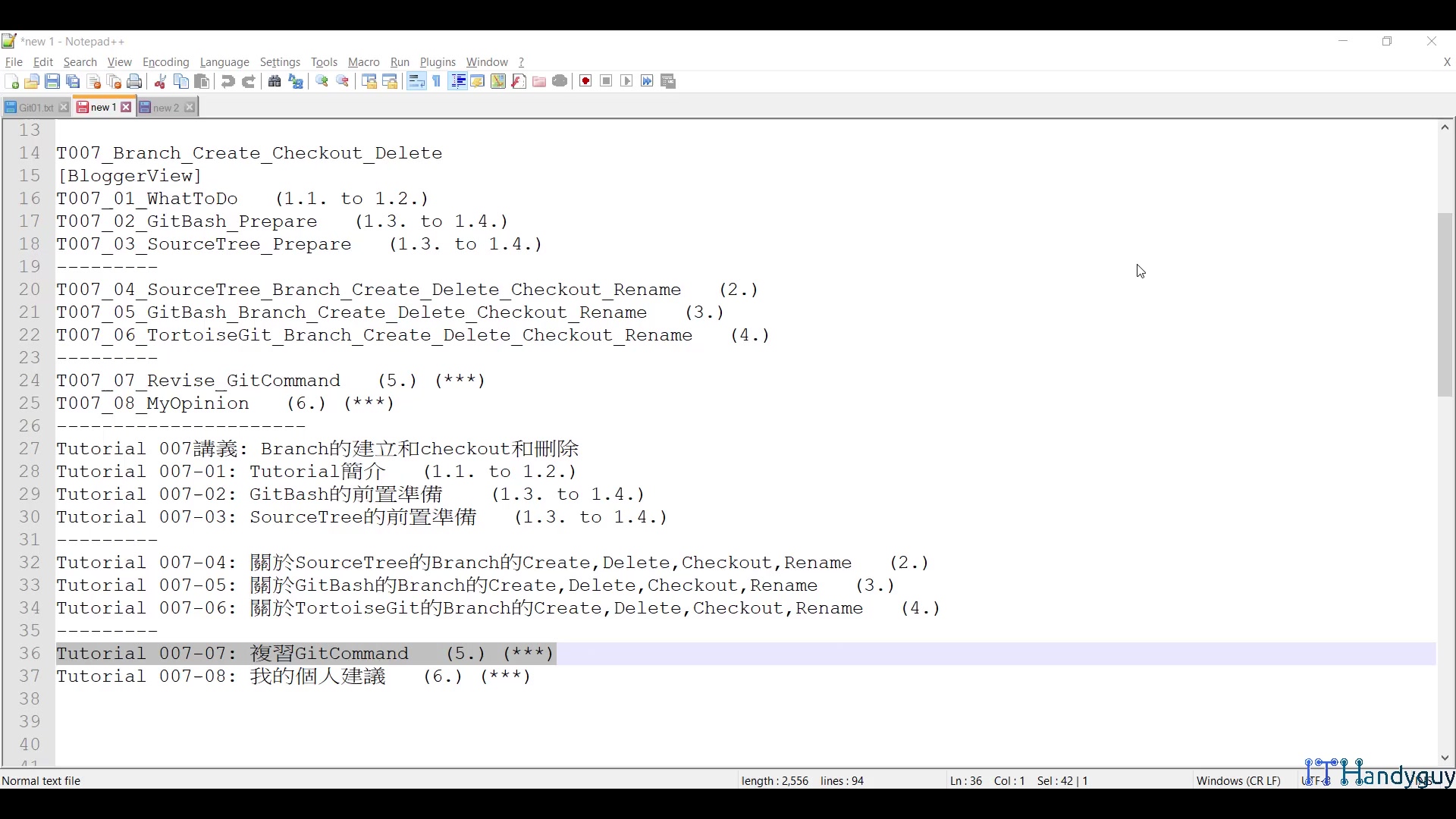Click the Cut (scissors) toolbar icon
Image resolution: width=1456 pixels, height=819 pixels.
[160, 81]
